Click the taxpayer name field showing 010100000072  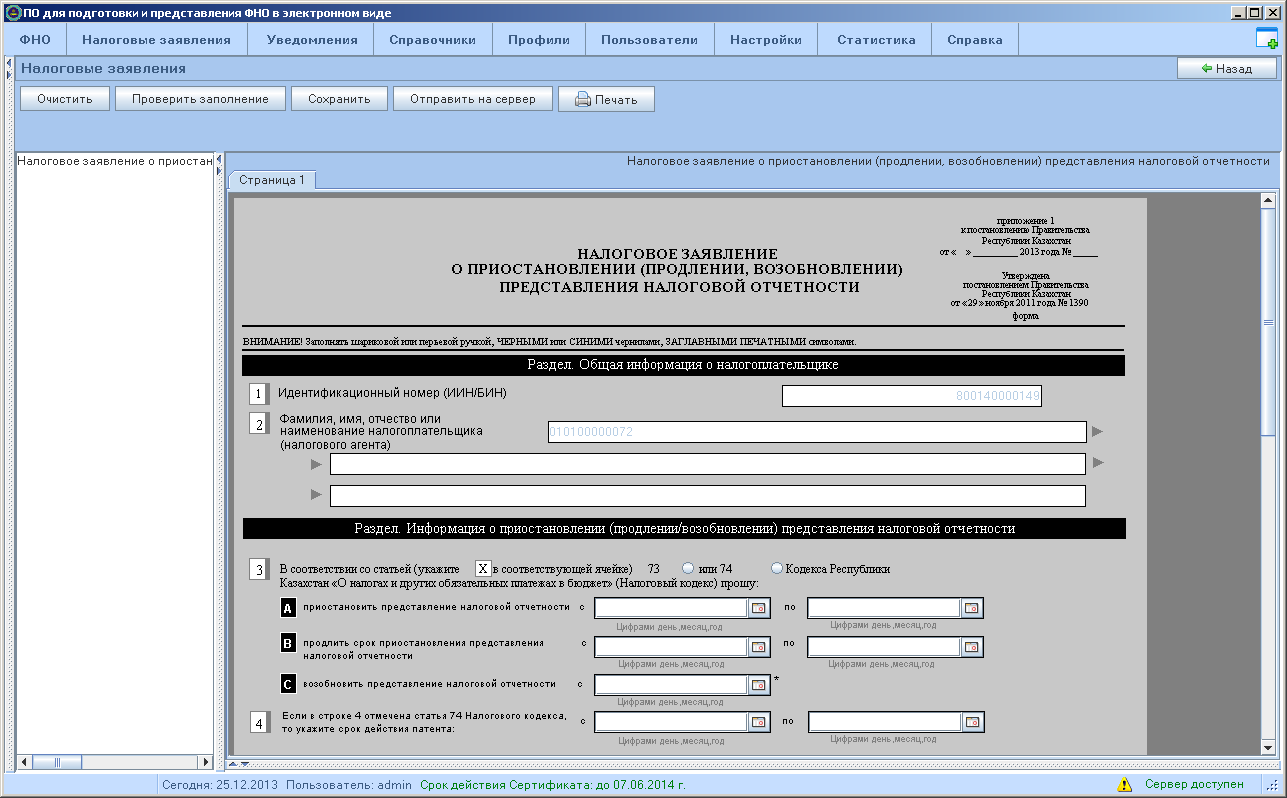point(816,432)
